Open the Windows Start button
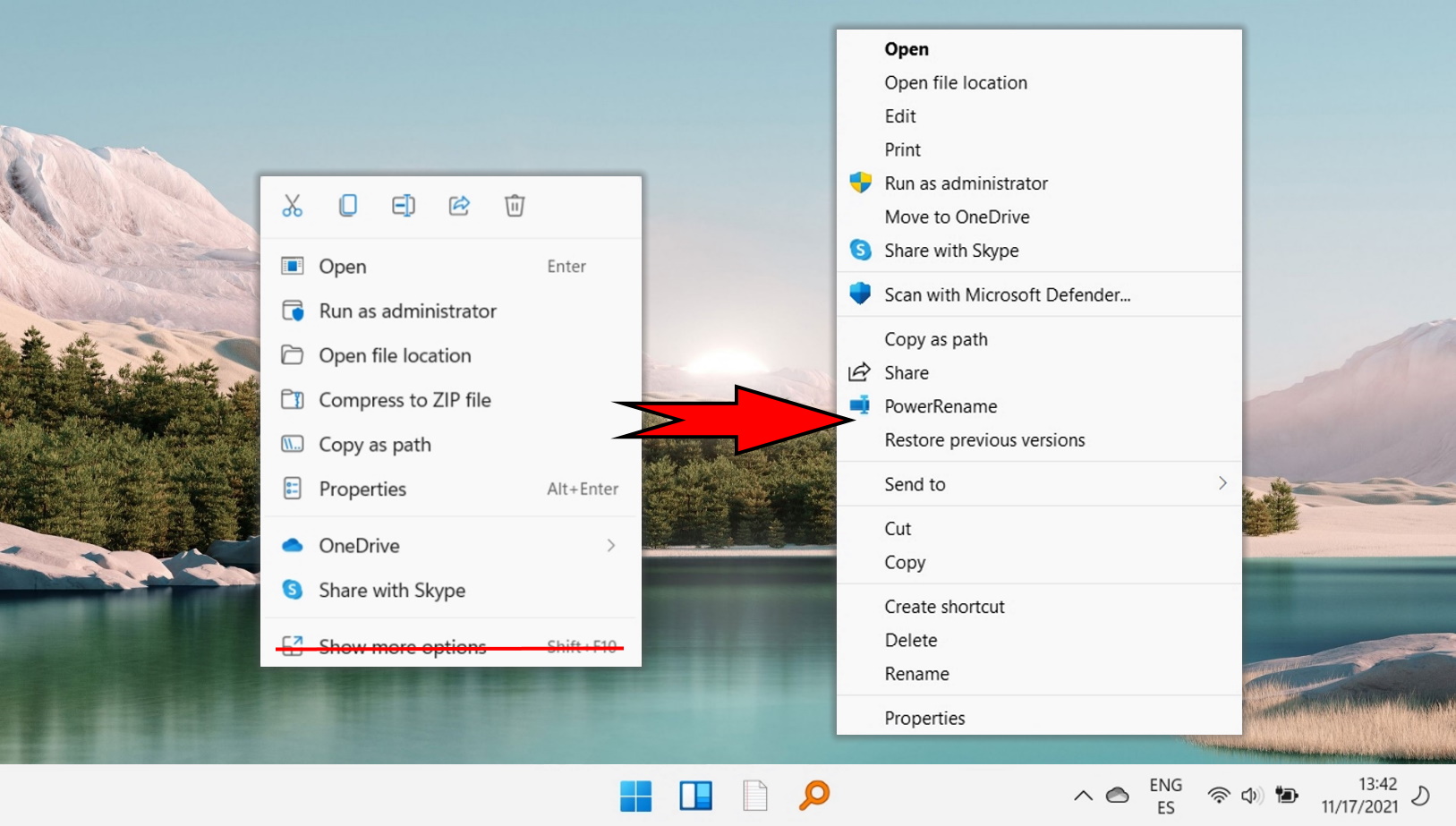1456x826 pixels. (635, 796)
